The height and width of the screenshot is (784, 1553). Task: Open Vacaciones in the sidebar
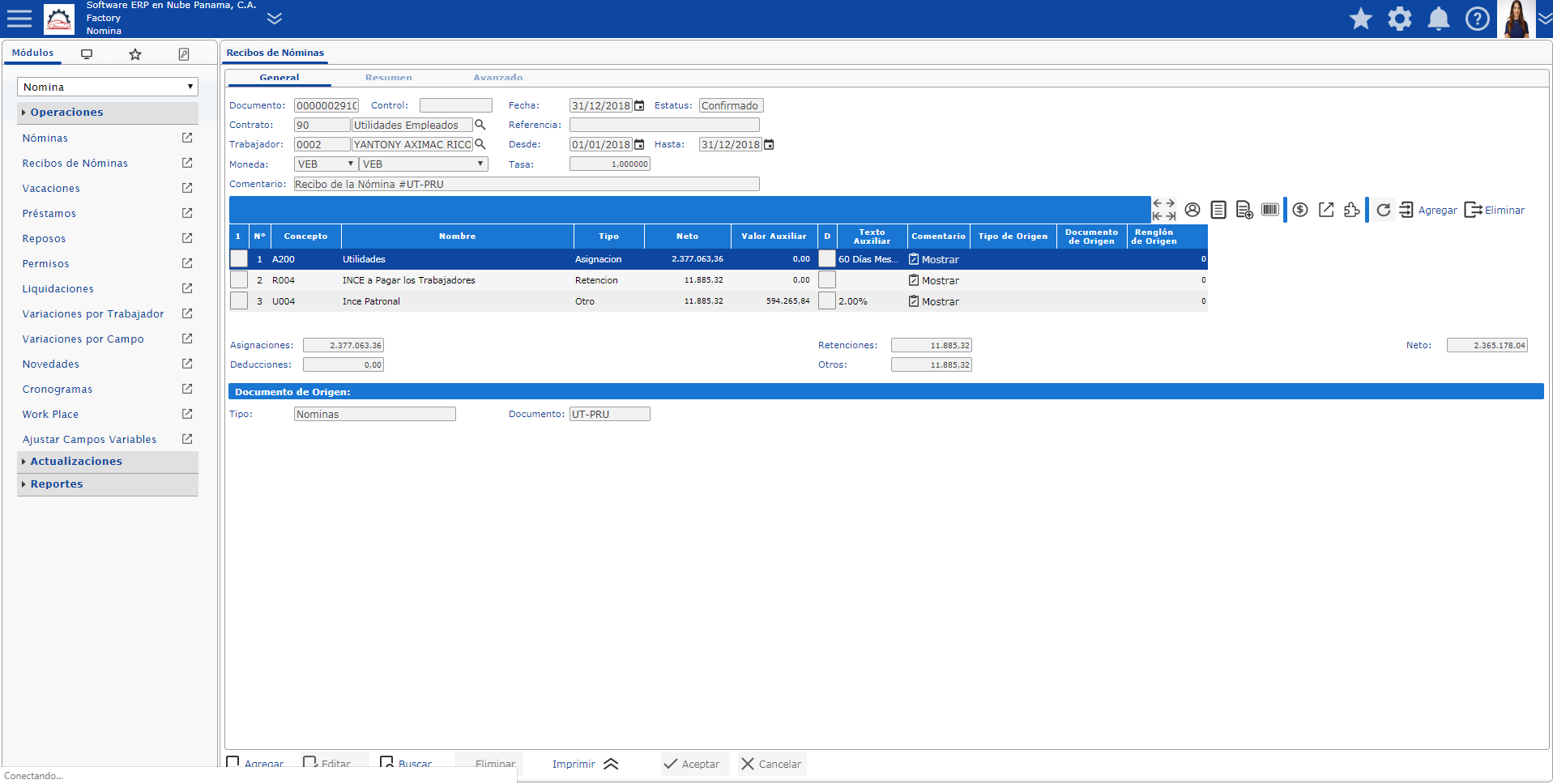pos(51,189)
